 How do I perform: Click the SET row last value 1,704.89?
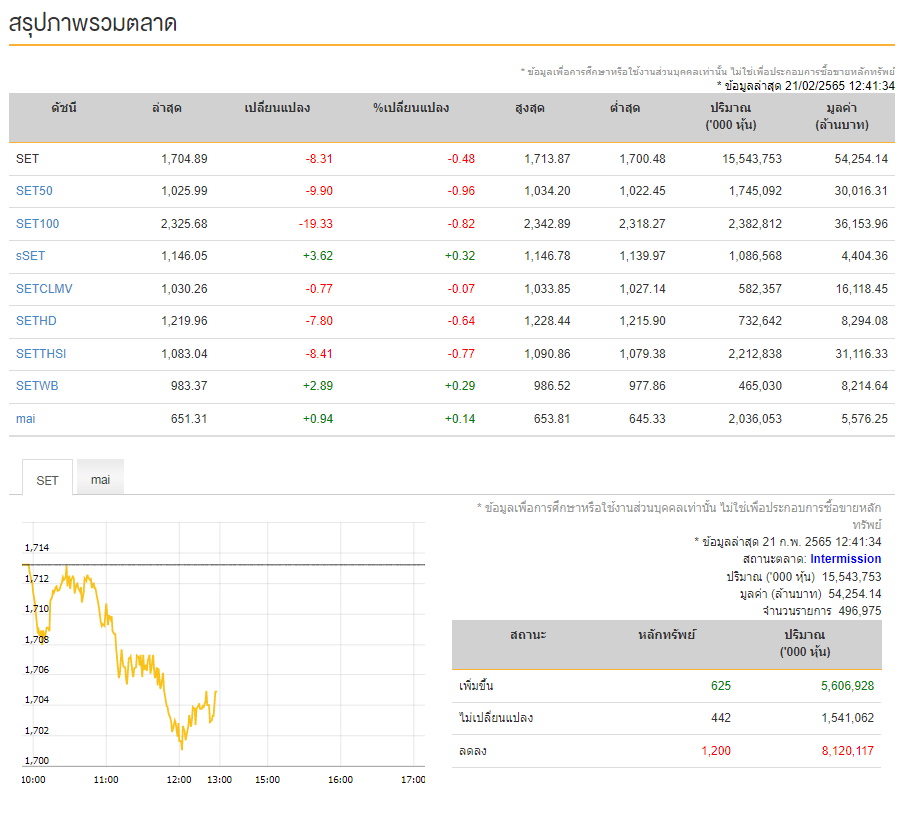184,159
